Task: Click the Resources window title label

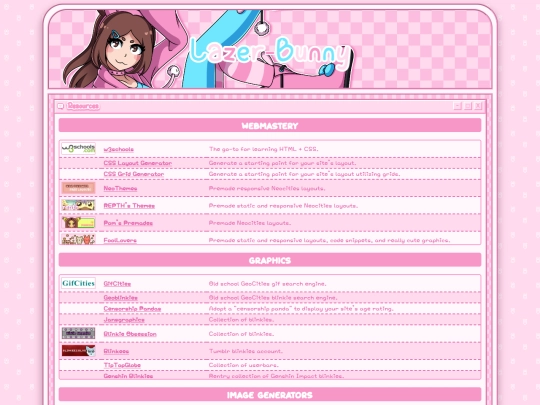Action: point(83,106)
